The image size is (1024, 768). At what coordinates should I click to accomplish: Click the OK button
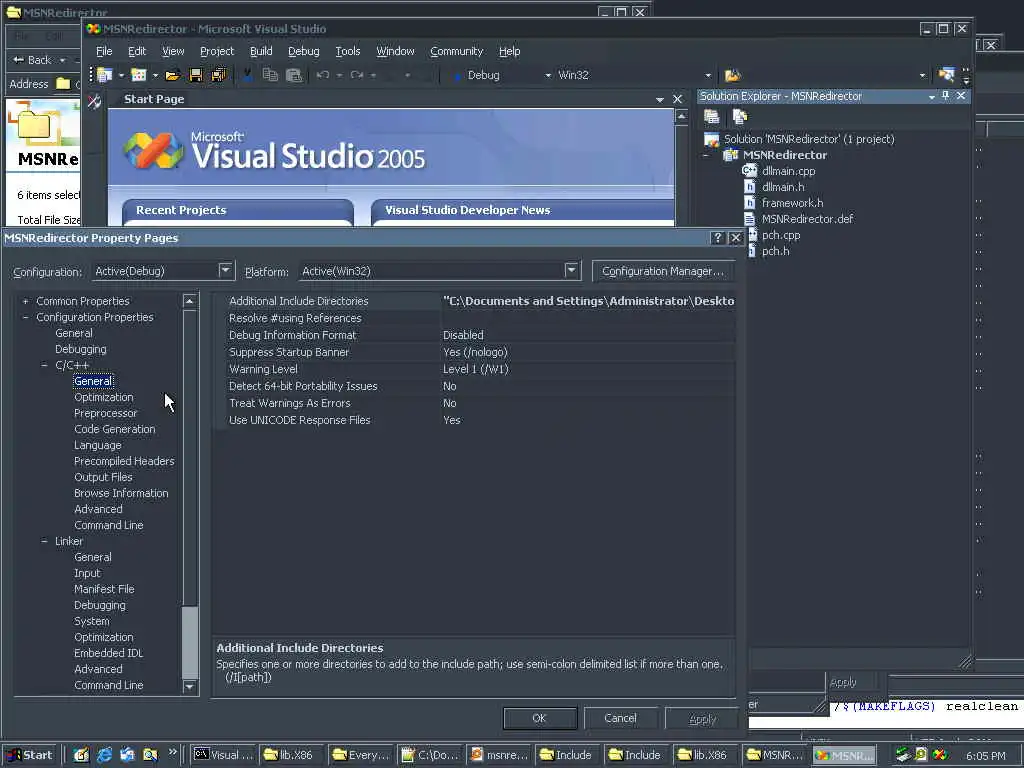[x=539, y=718]
